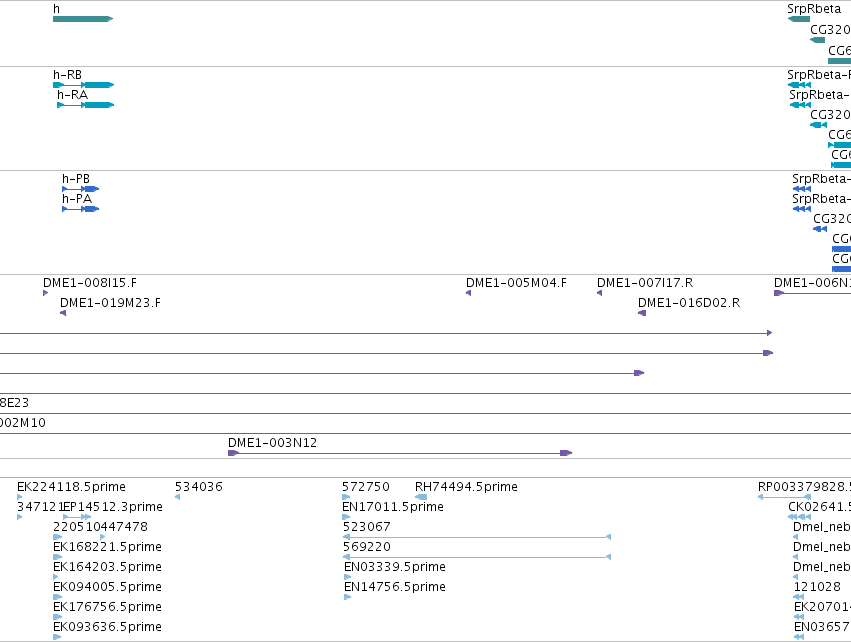
Task: Select the 523067 feature span line
Action: pos(477,537)
